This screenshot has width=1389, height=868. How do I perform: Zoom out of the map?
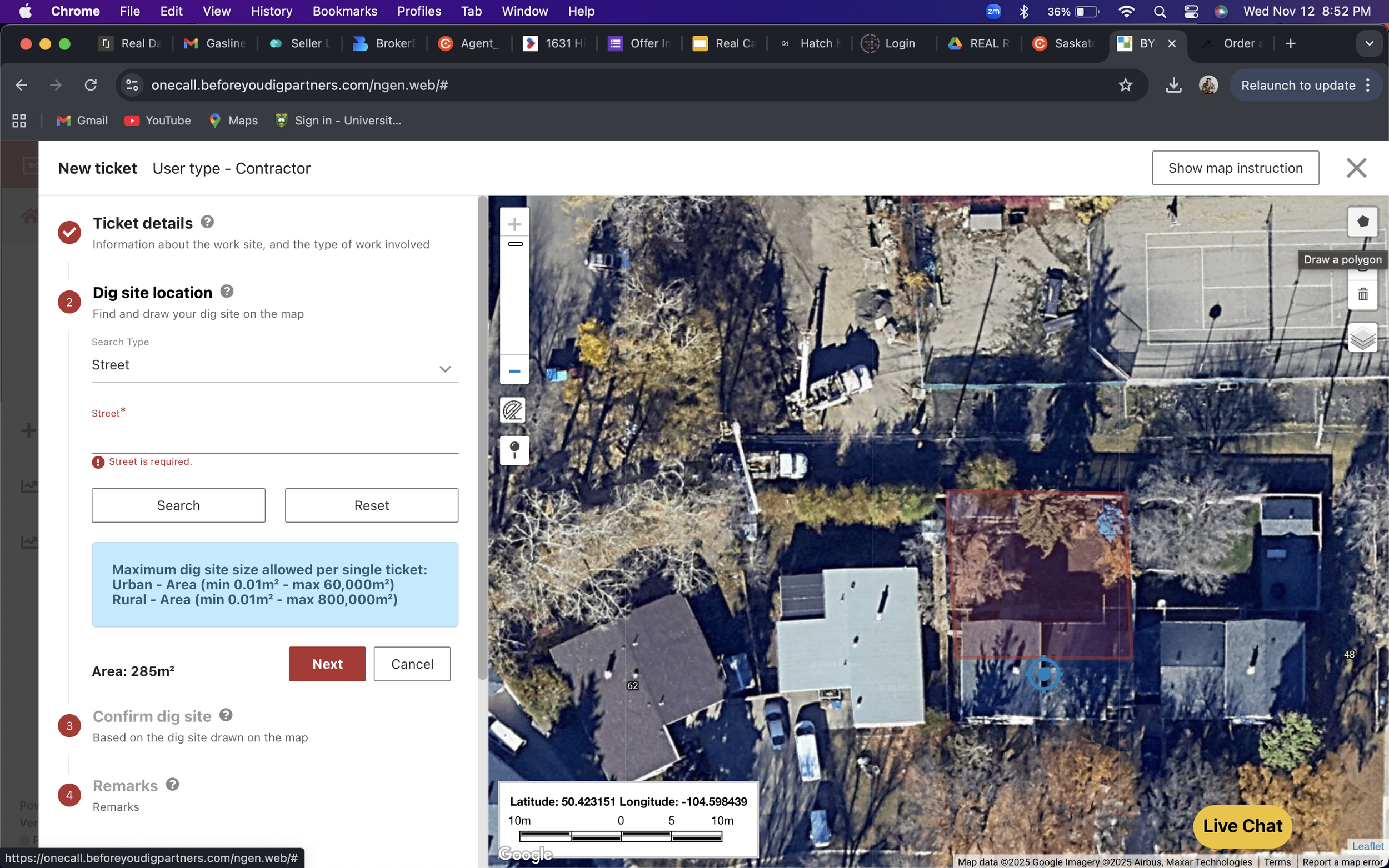(514, 371)
